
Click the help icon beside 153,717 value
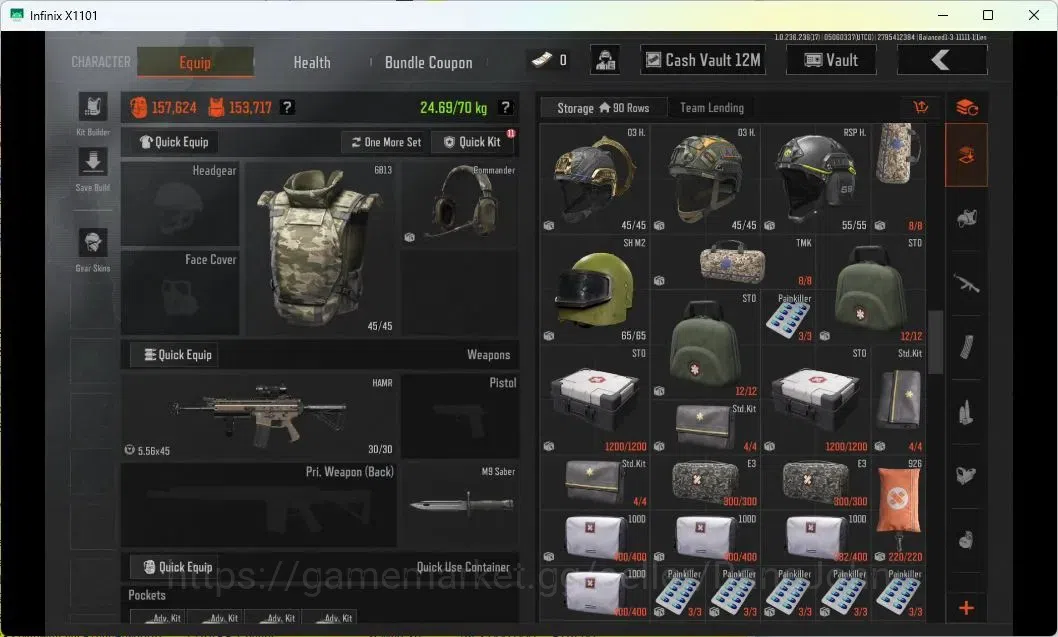point(287,107)
